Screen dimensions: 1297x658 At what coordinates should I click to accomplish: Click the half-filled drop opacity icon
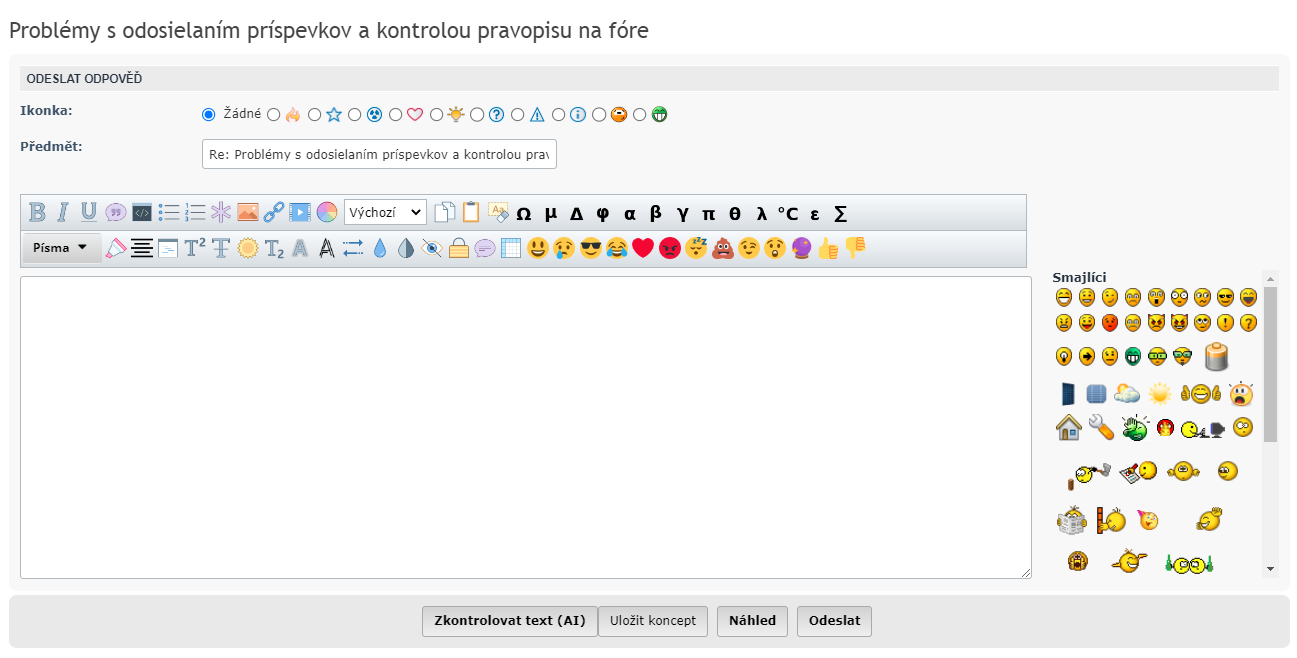405,248
